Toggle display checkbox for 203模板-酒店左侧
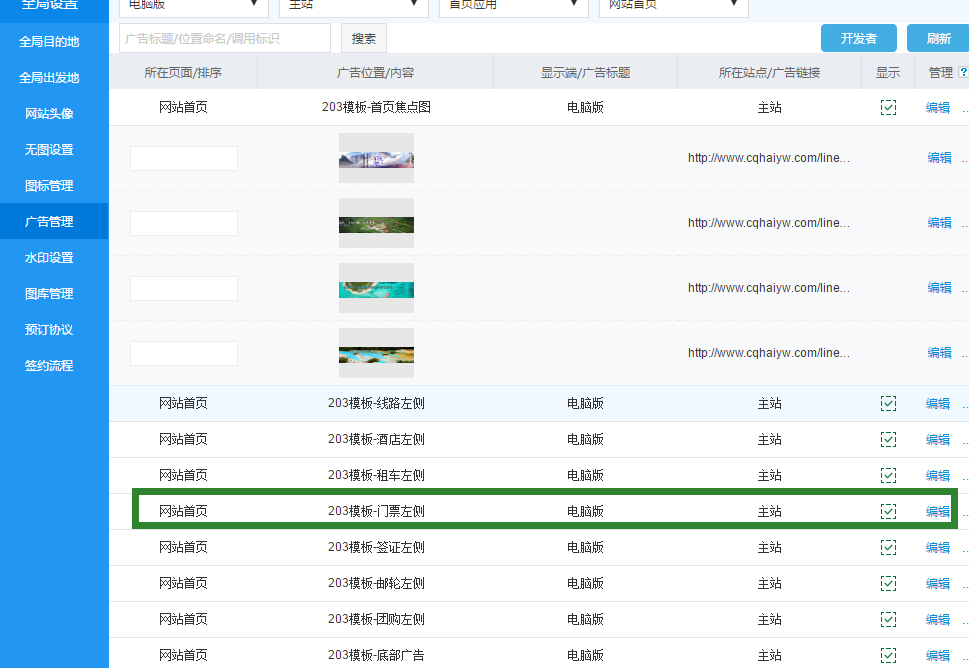 pyautogui.click(x=888, y=440)
